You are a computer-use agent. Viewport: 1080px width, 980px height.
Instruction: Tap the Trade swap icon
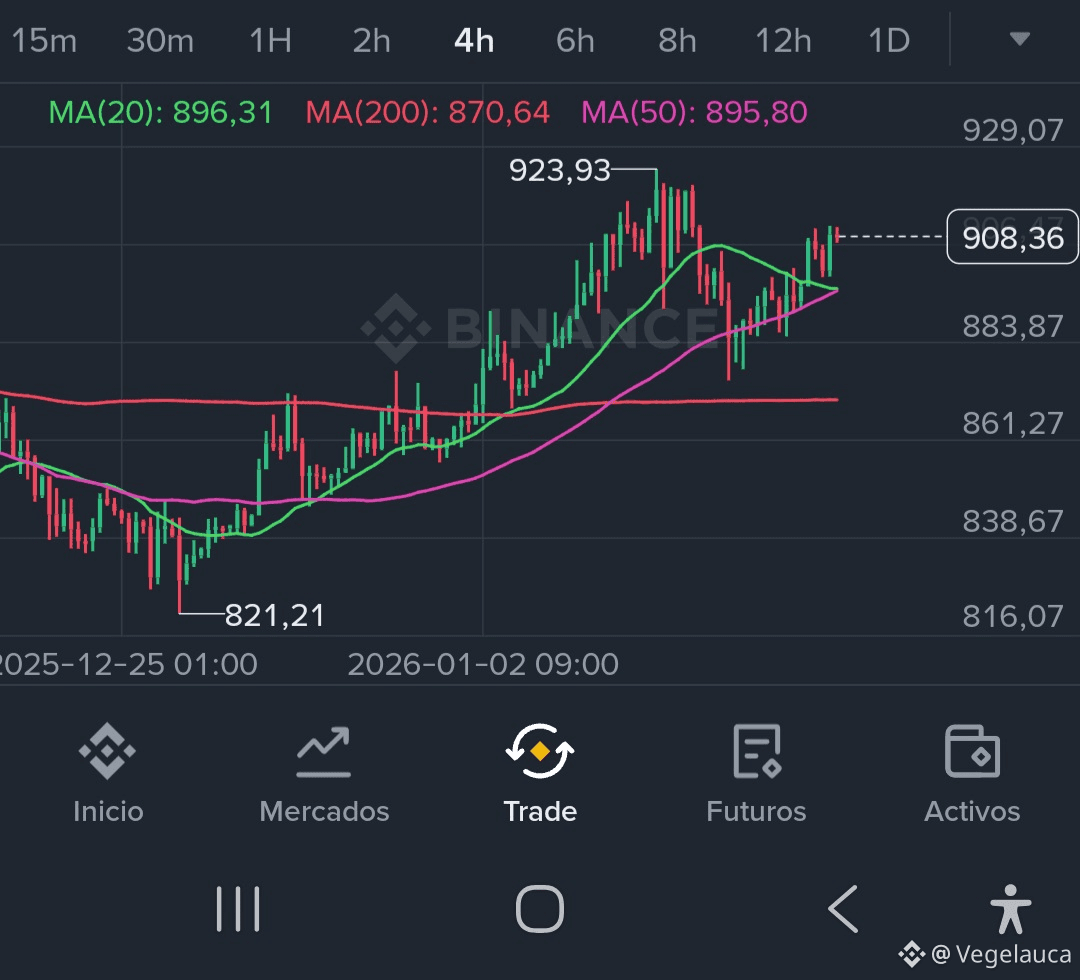(x=540, y=753)
